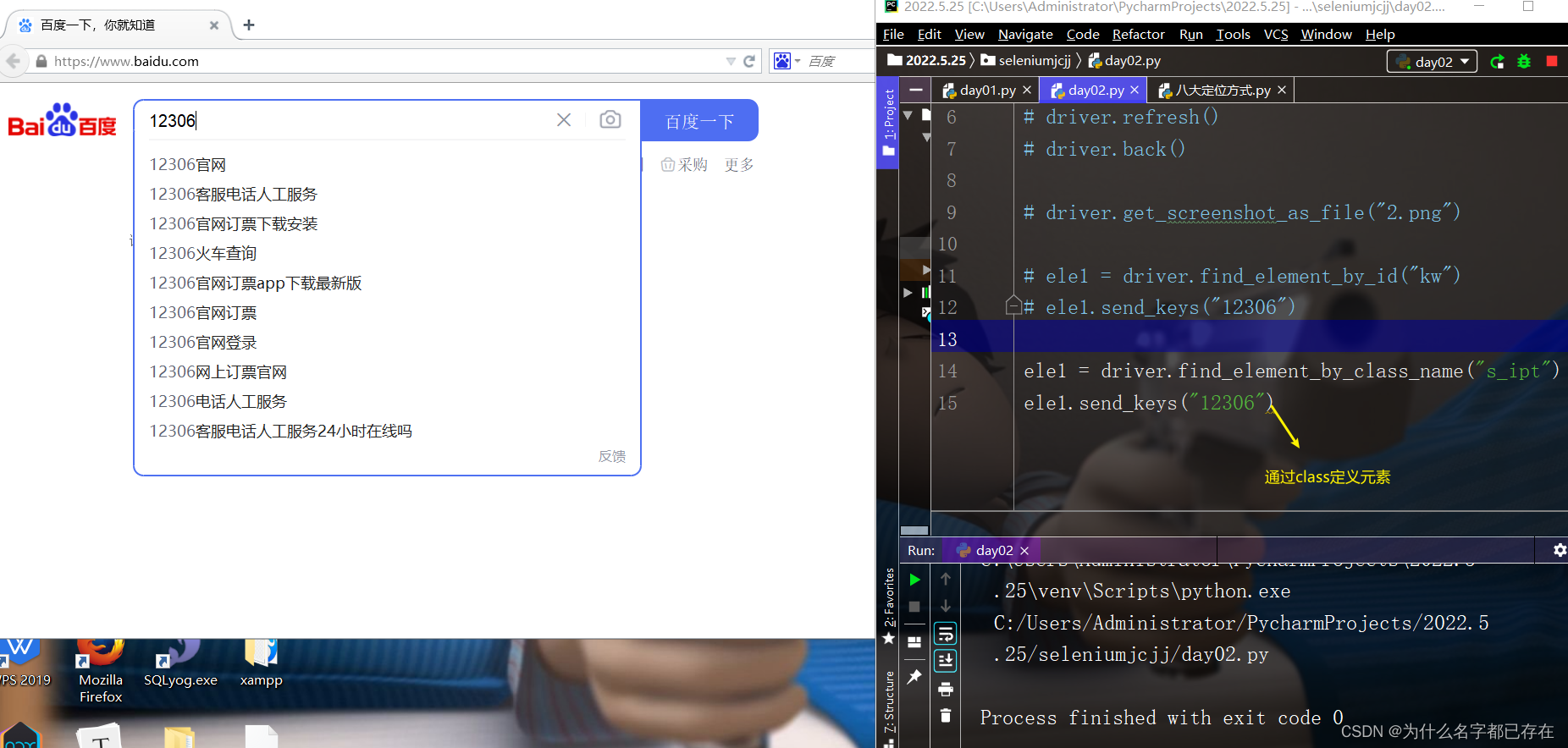The image size is (1568, 748).
Task: Collapse the second project tree arrow
Action: pyautogui.click(x=926, y=136)
